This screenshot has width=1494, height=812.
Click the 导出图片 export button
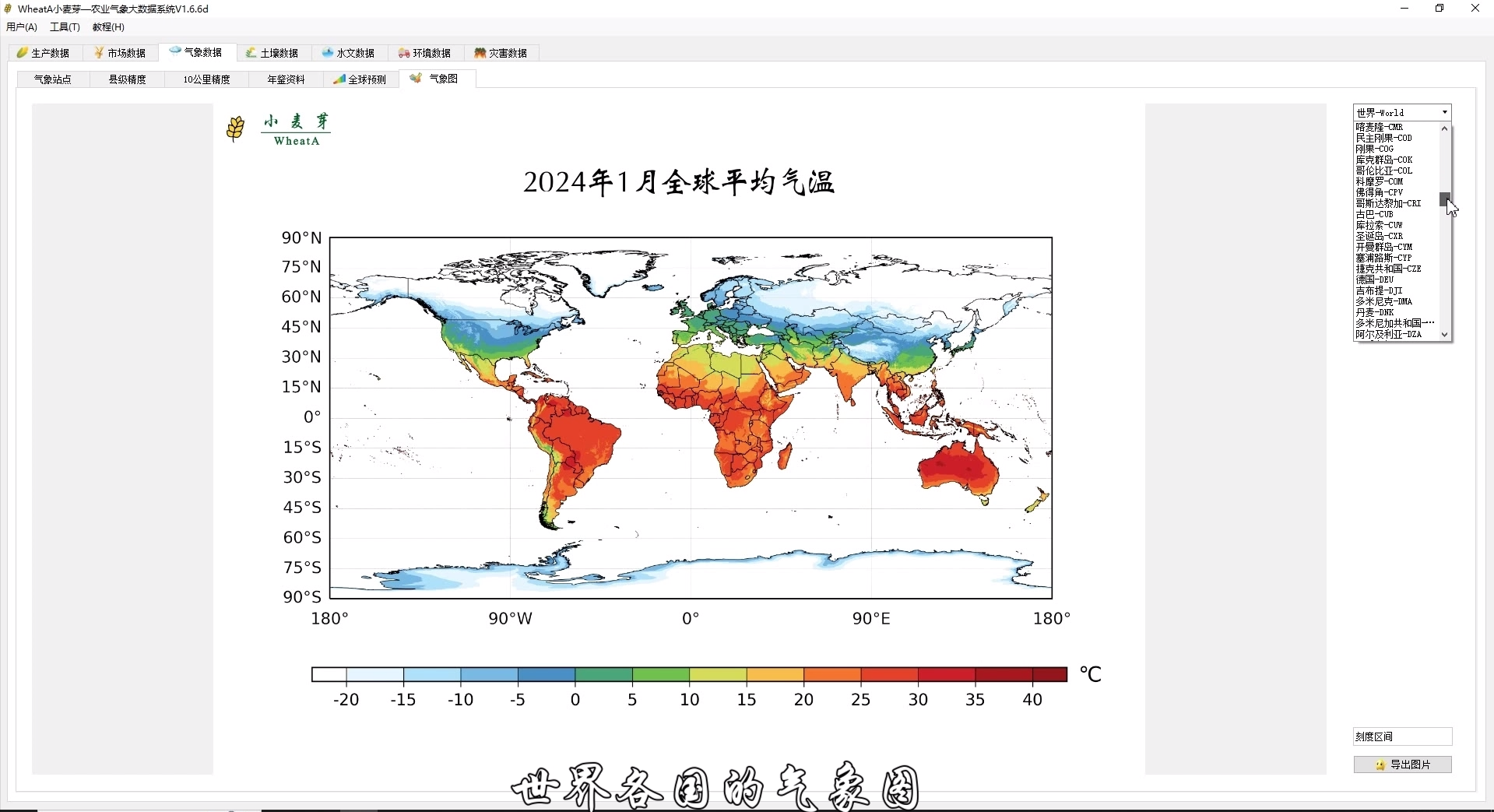point(1403,765)
